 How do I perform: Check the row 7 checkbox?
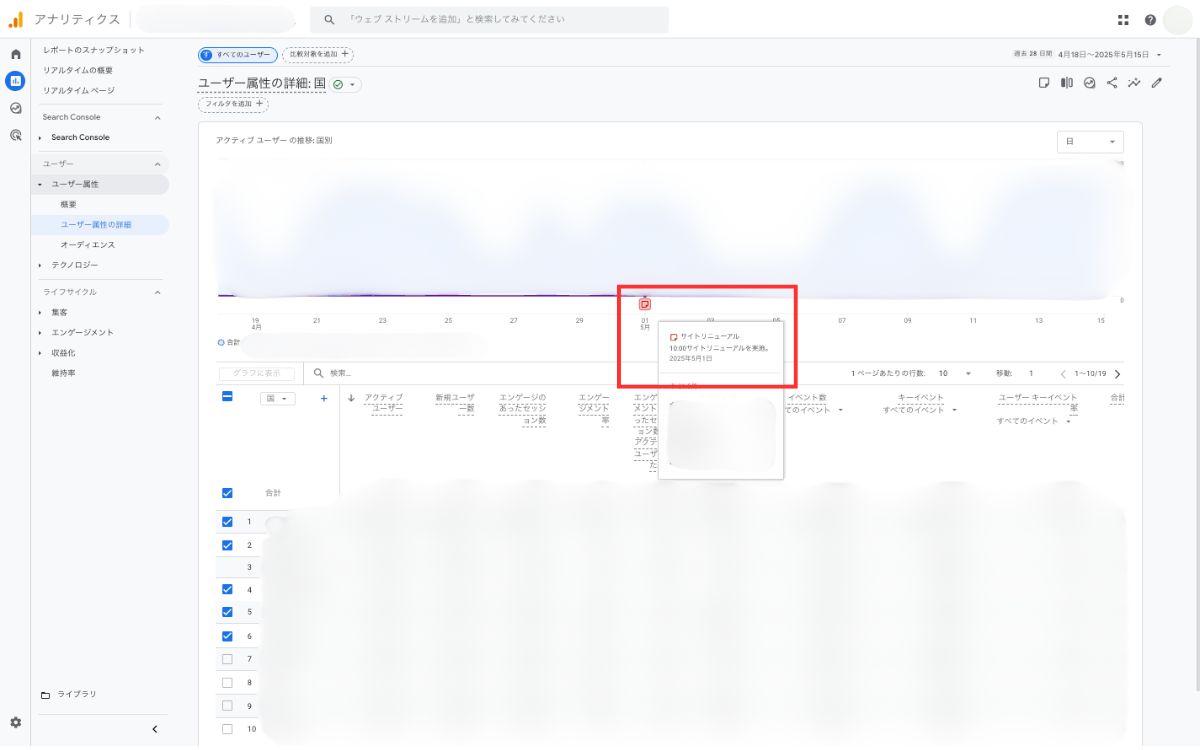(227, 659)
